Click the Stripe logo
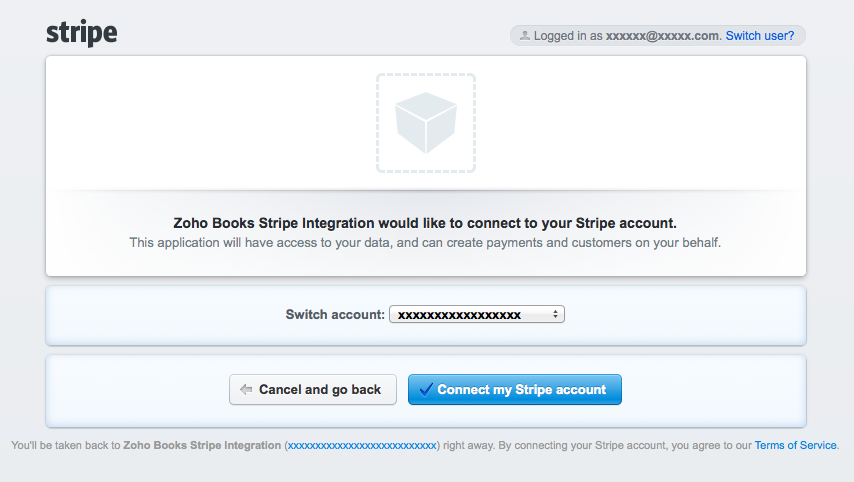 point(82,33)
